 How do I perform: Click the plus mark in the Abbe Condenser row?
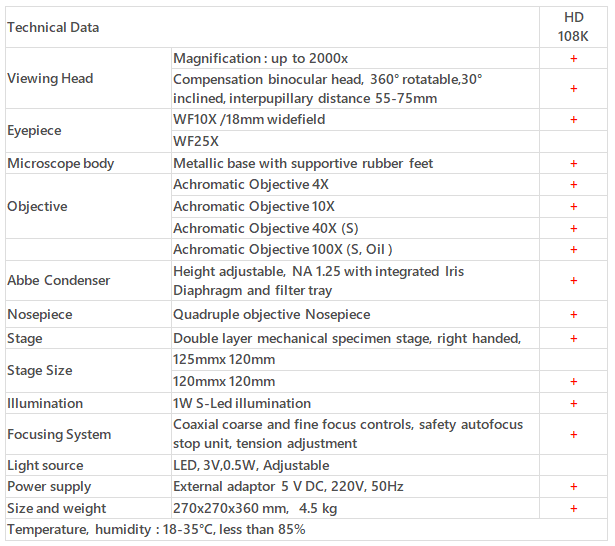click(x=573, y=281)
